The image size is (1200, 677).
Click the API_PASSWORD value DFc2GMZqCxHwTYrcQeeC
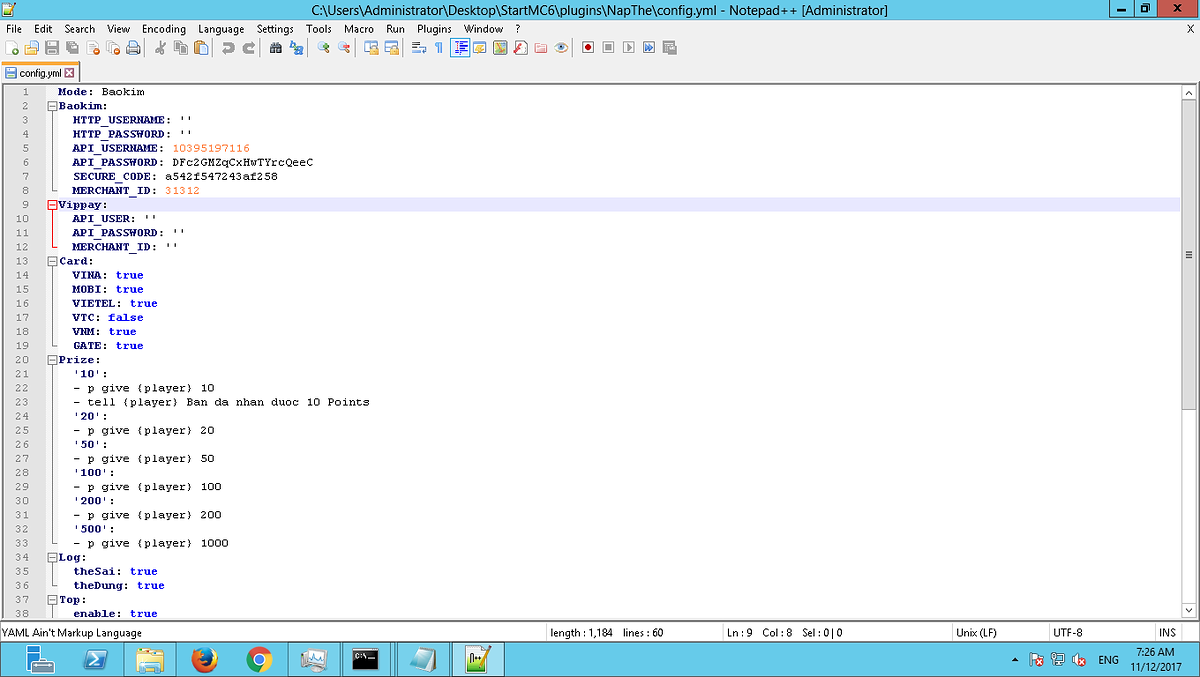(x=243, y=162)
